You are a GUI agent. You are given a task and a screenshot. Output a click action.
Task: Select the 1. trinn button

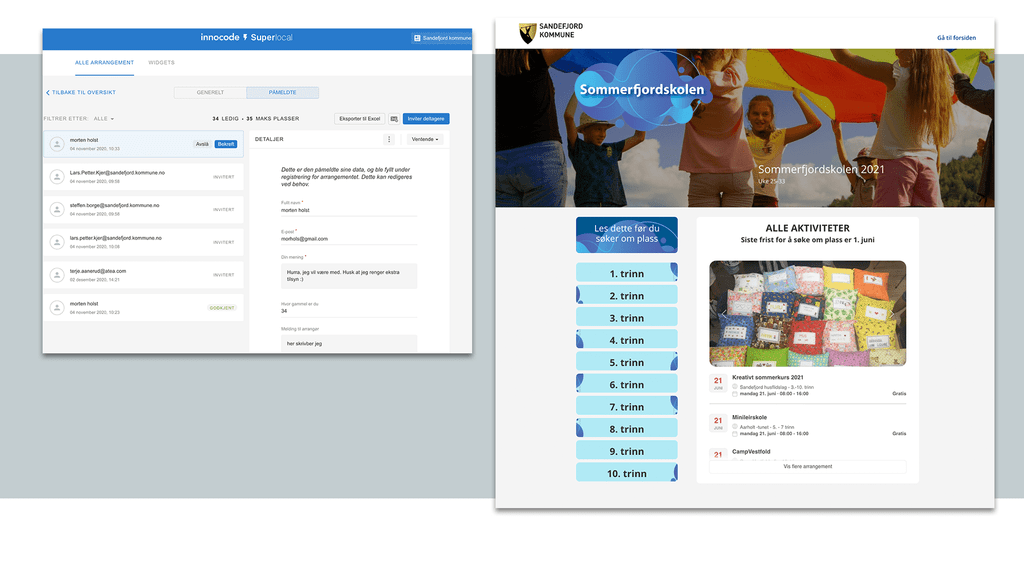626,272
